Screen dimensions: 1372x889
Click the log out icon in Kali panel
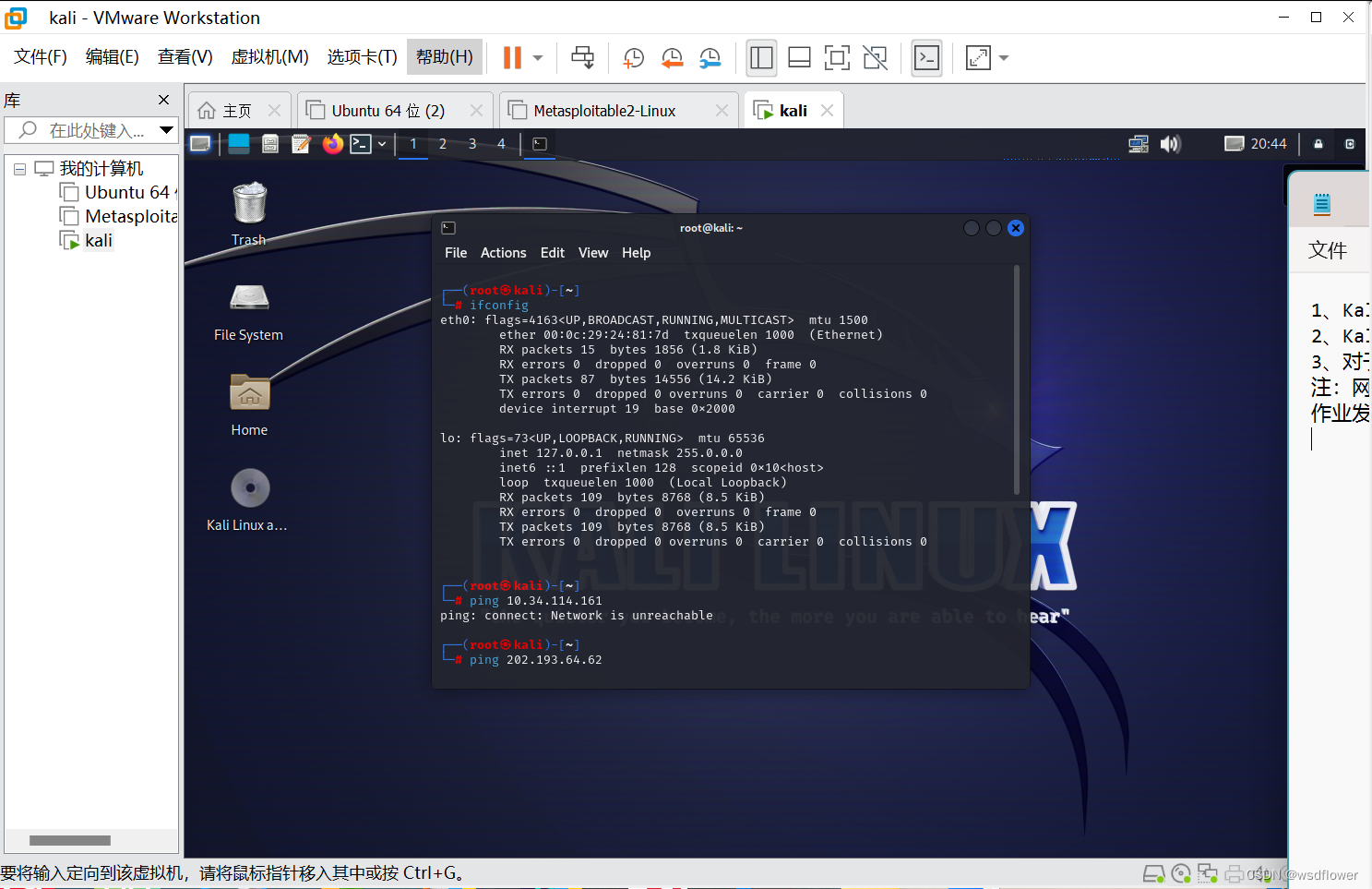coord(1350,143)
